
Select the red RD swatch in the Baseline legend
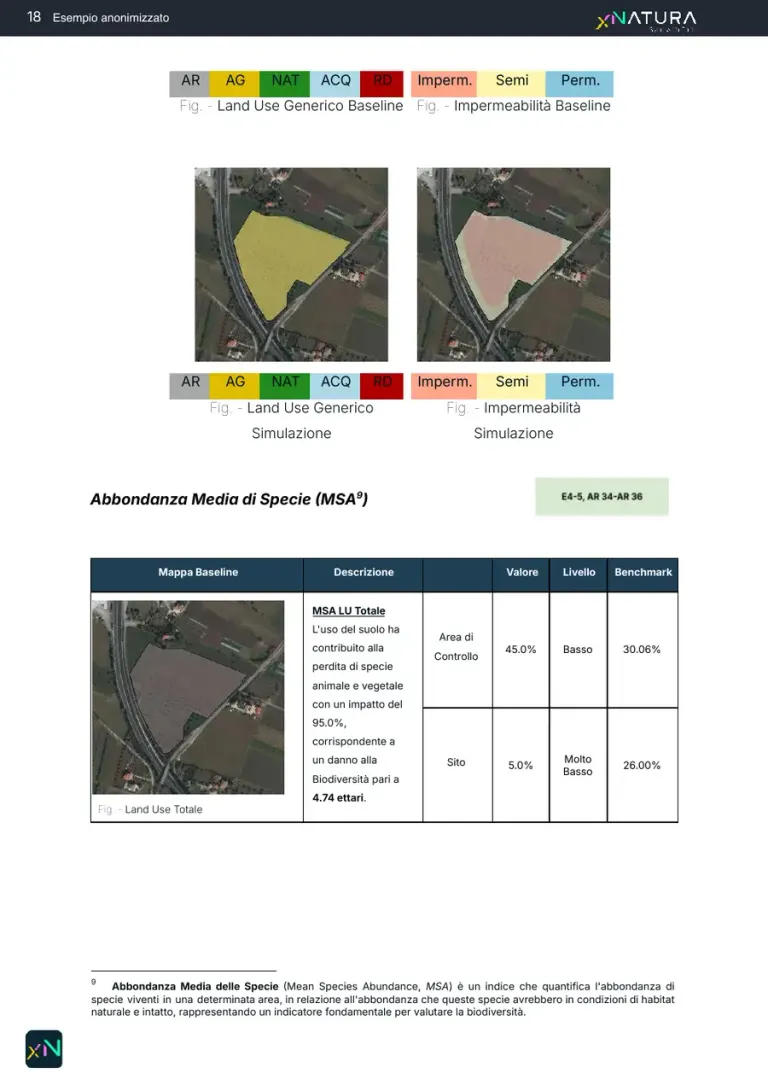tap(382, 84)
